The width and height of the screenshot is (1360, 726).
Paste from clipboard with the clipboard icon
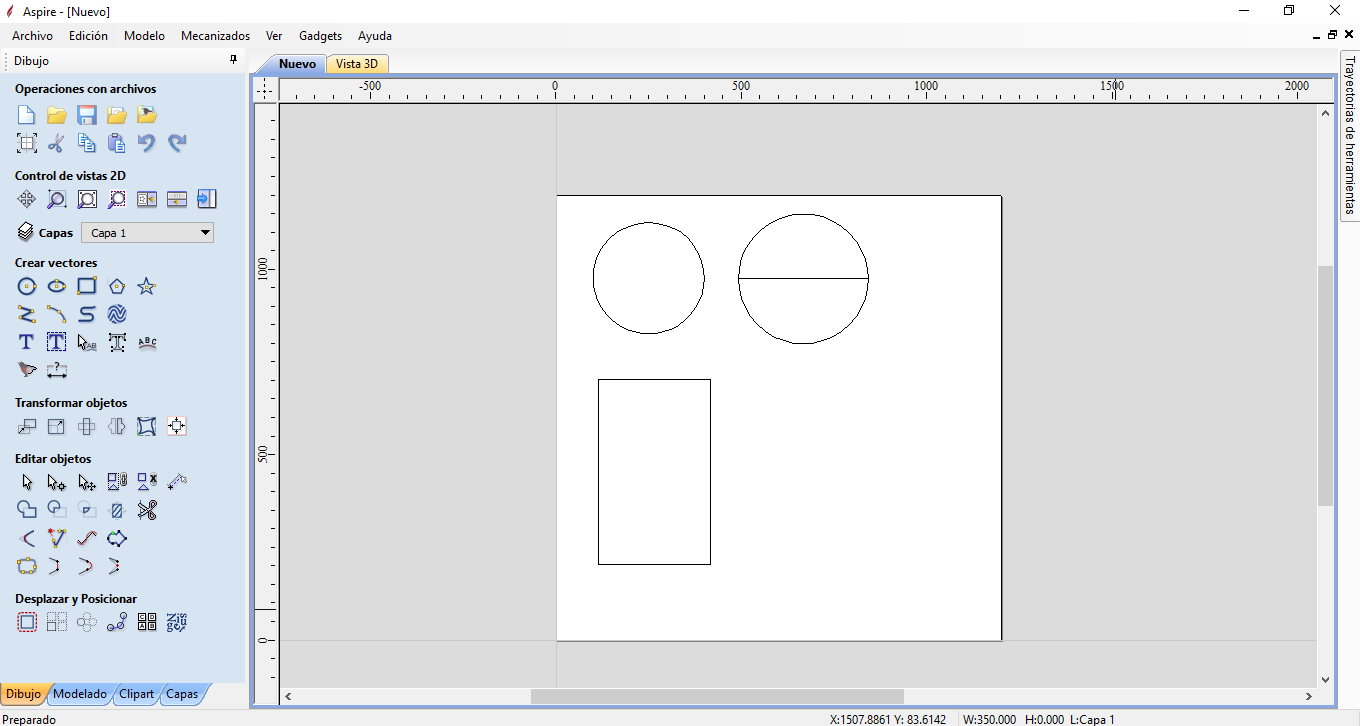[117, 143]
